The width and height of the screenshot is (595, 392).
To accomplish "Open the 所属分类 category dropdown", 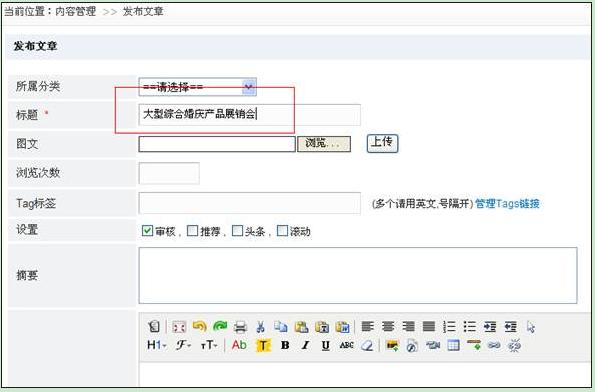I will [x=197, y=87].
